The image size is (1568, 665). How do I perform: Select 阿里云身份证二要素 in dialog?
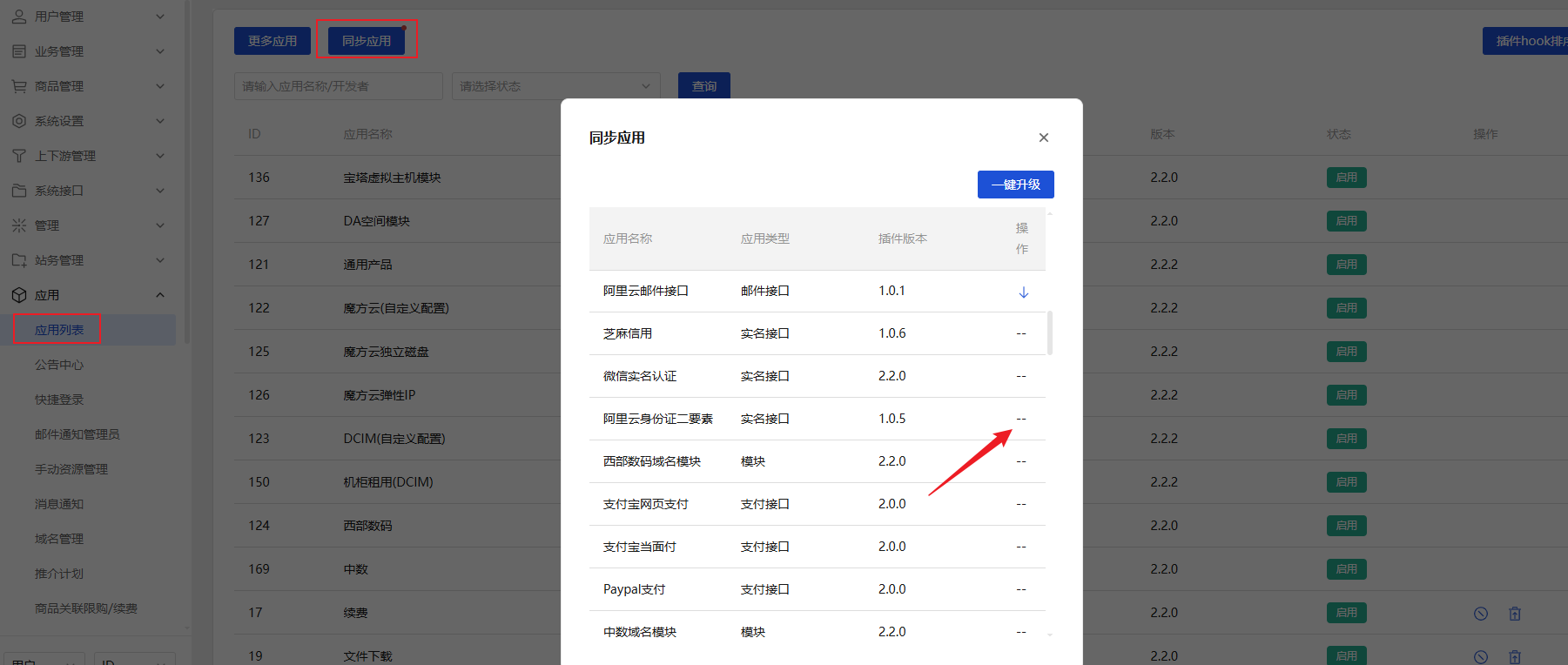[x=818, y=419]
